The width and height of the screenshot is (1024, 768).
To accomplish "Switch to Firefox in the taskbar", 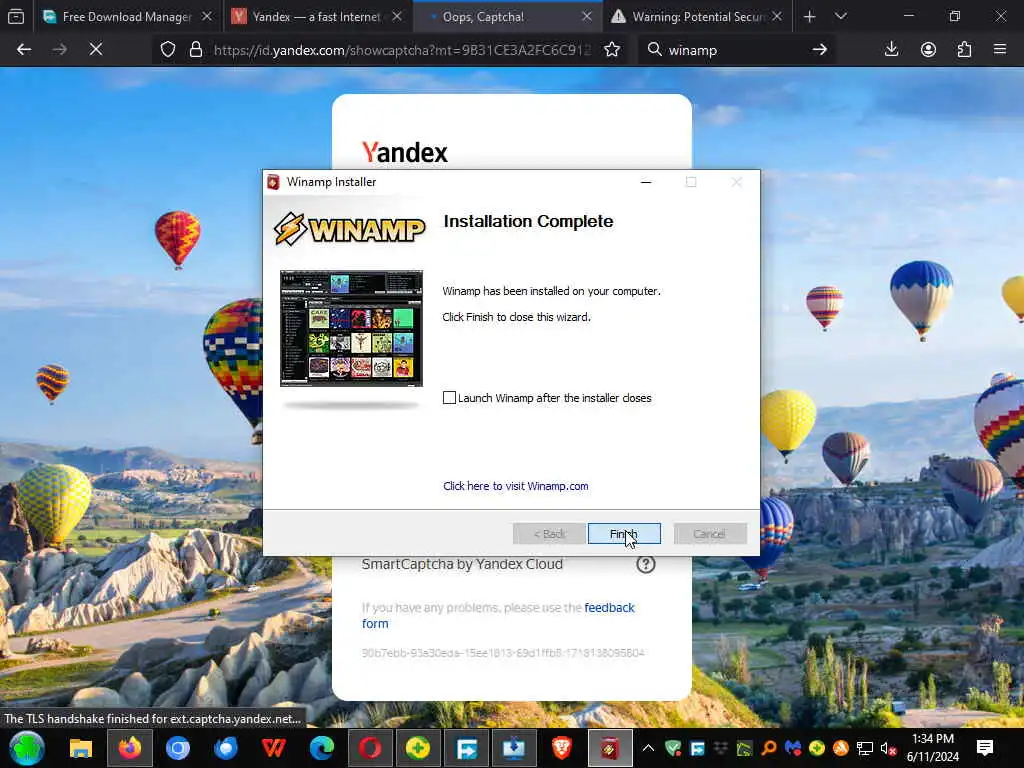I will tap(129, 748).
